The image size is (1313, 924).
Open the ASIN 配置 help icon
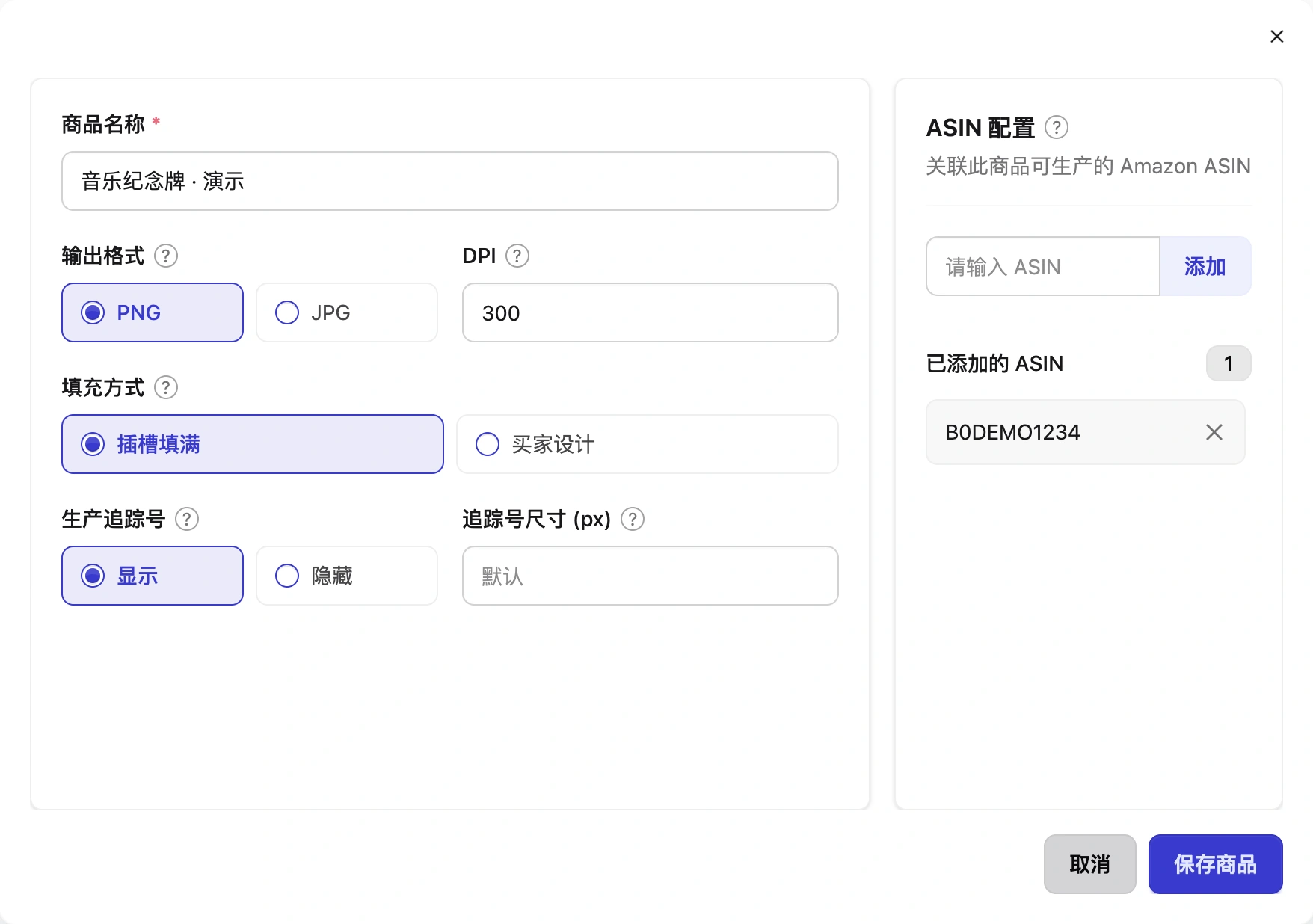pyautogui.click(x=1057, y=128)
